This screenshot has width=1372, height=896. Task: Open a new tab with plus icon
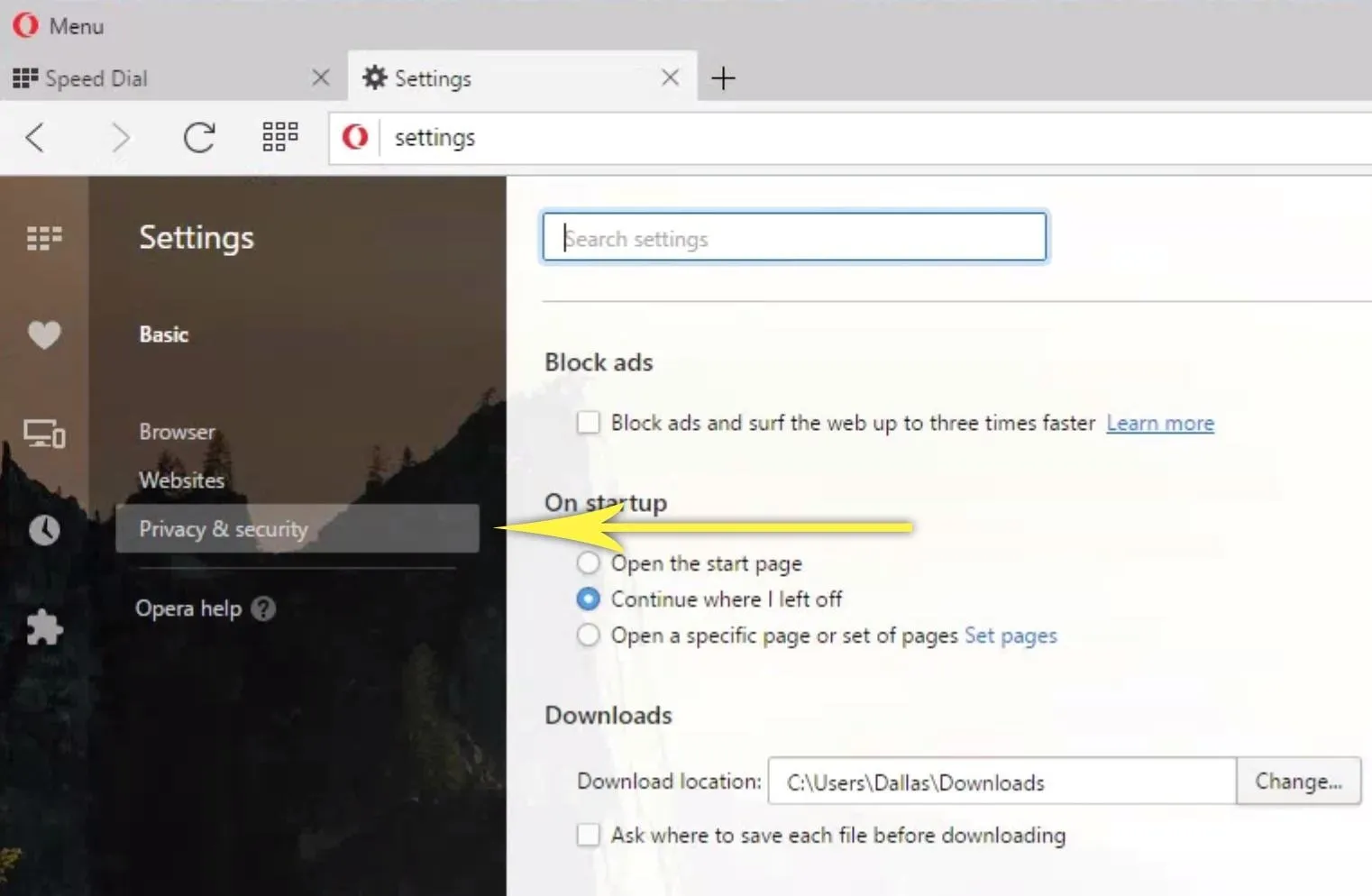click(x=723, y=78)
